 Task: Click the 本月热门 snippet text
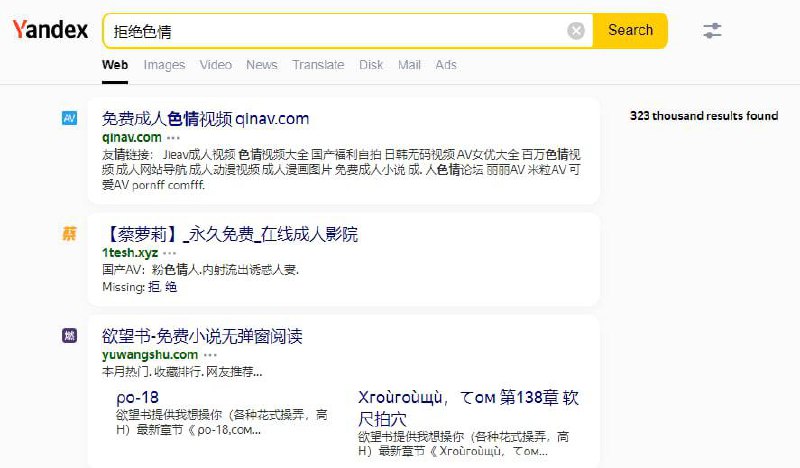click(182, 372)
